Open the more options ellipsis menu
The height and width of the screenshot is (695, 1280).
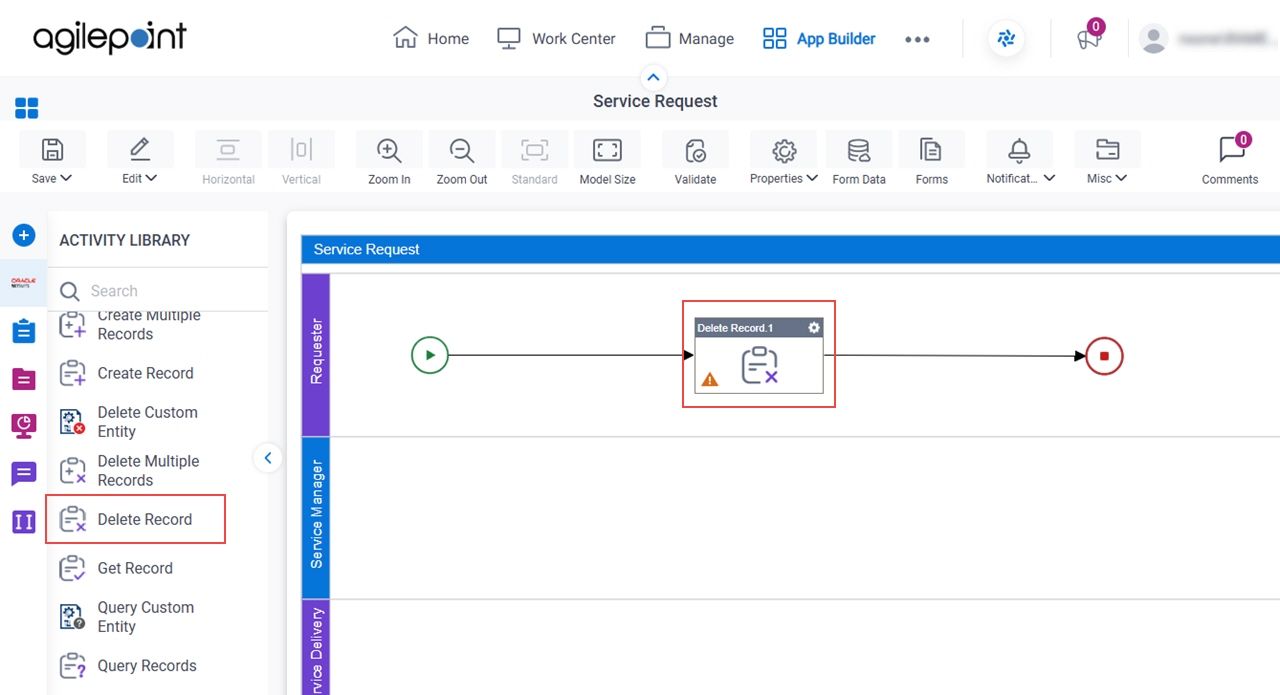coord(917,39)
